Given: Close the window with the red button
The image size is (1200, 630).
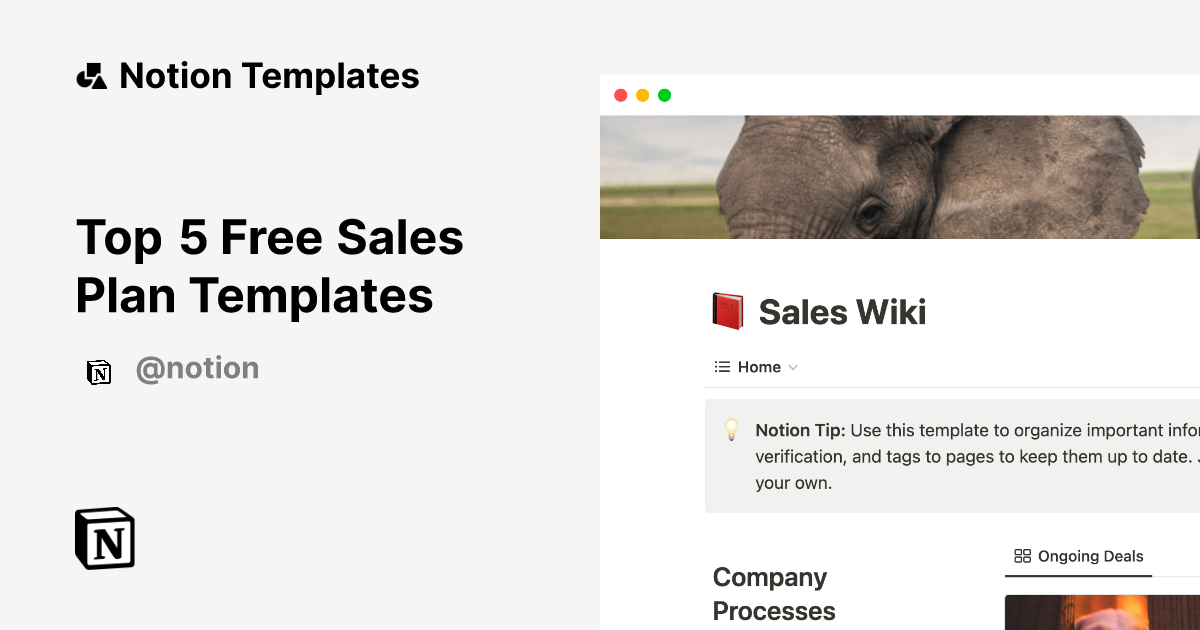Looking at the screenshot, I should 620,95.
